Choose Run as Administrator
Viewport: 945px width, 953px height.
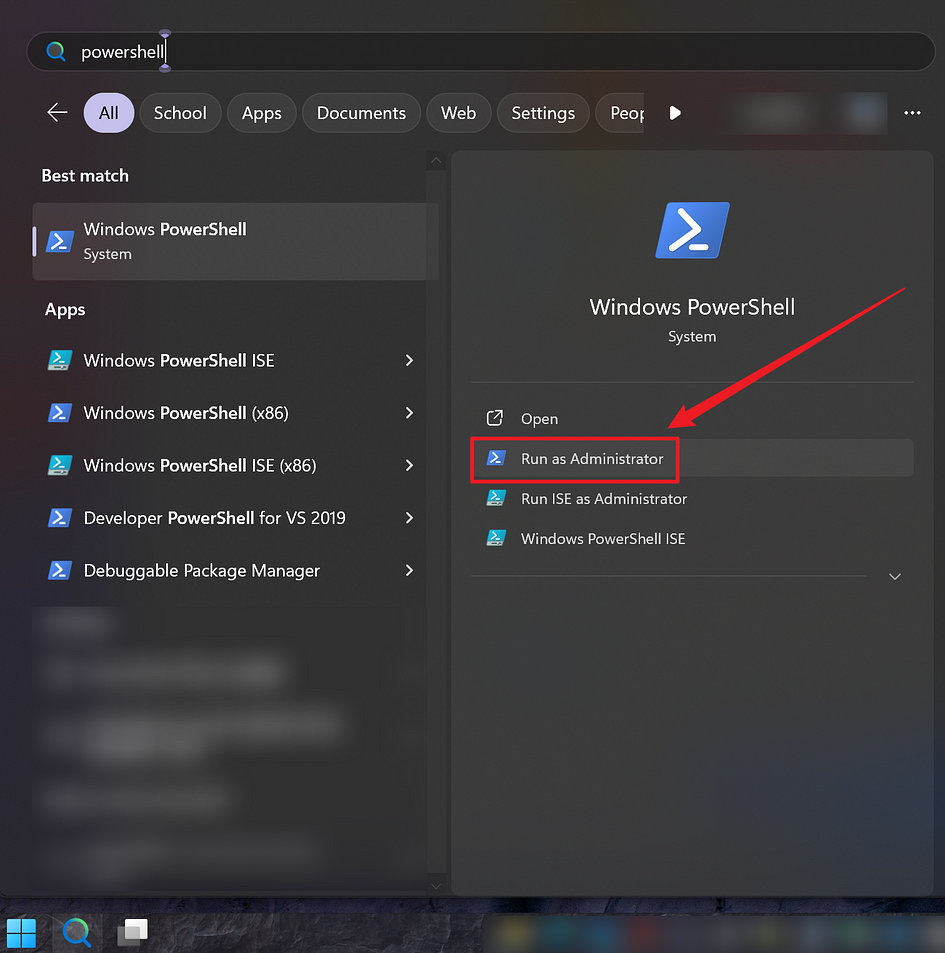692,458
